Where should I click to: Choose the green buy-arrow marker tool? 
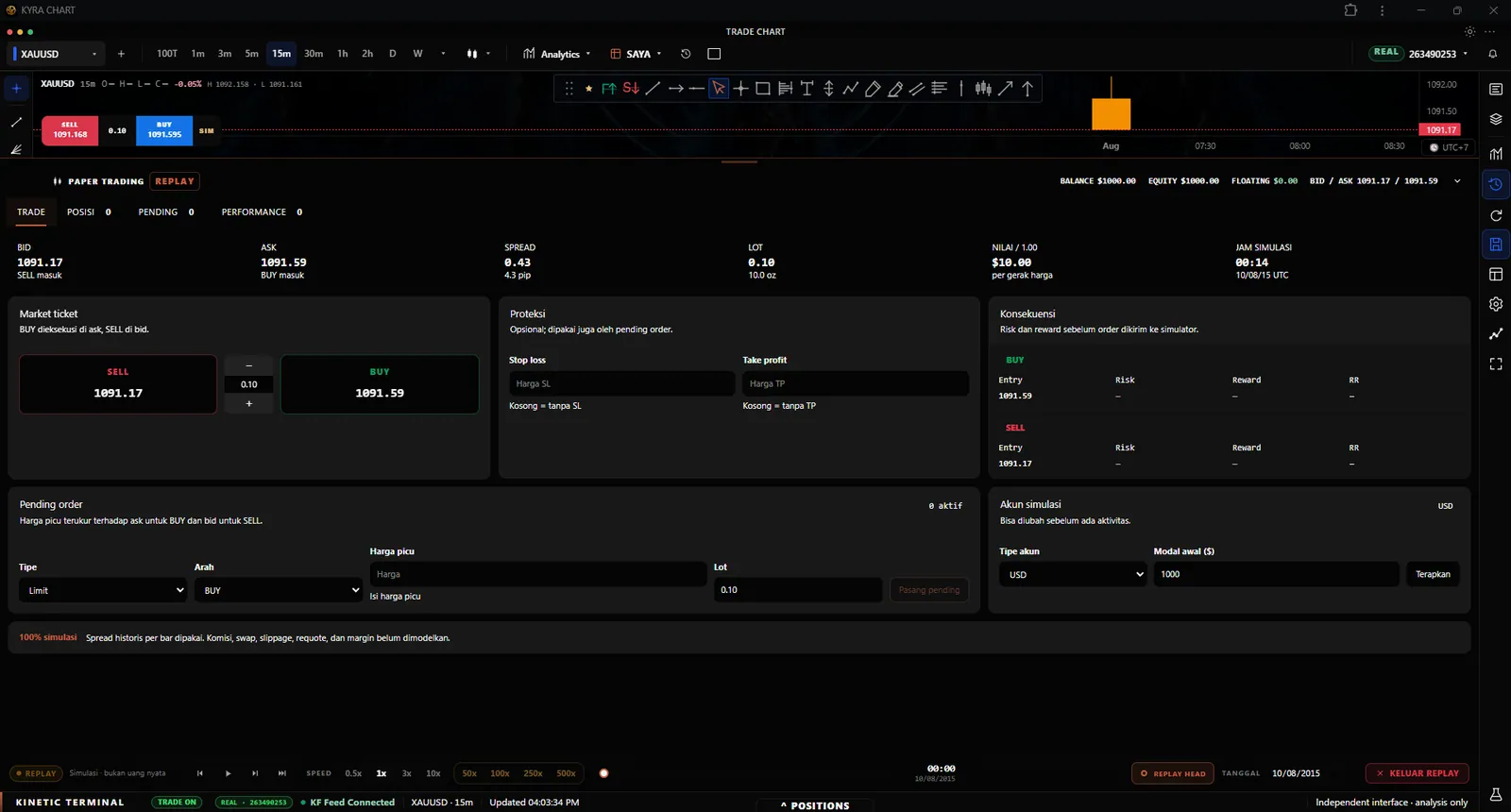point(609,89)
